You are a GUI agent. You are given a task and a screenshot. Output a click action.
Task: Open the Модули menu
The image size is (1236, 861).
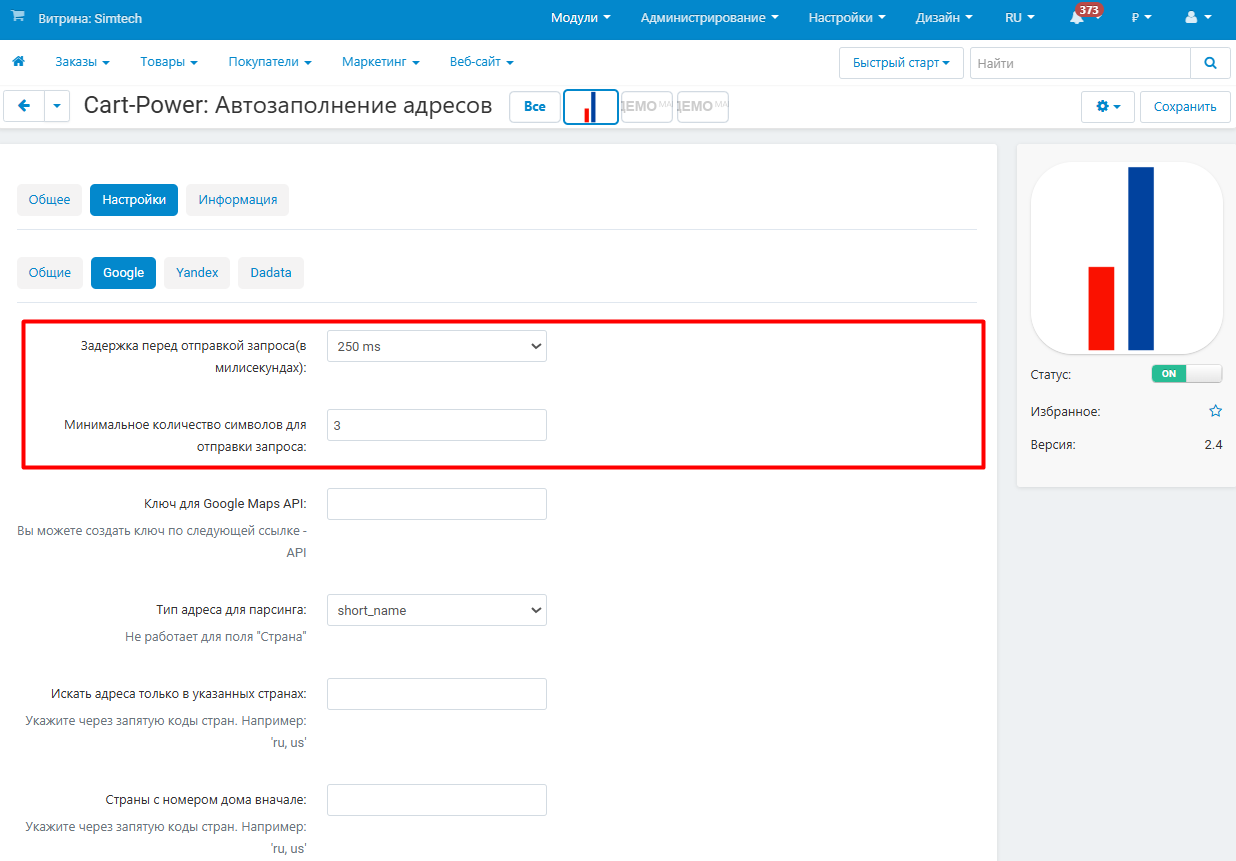[x=580, y=18]
